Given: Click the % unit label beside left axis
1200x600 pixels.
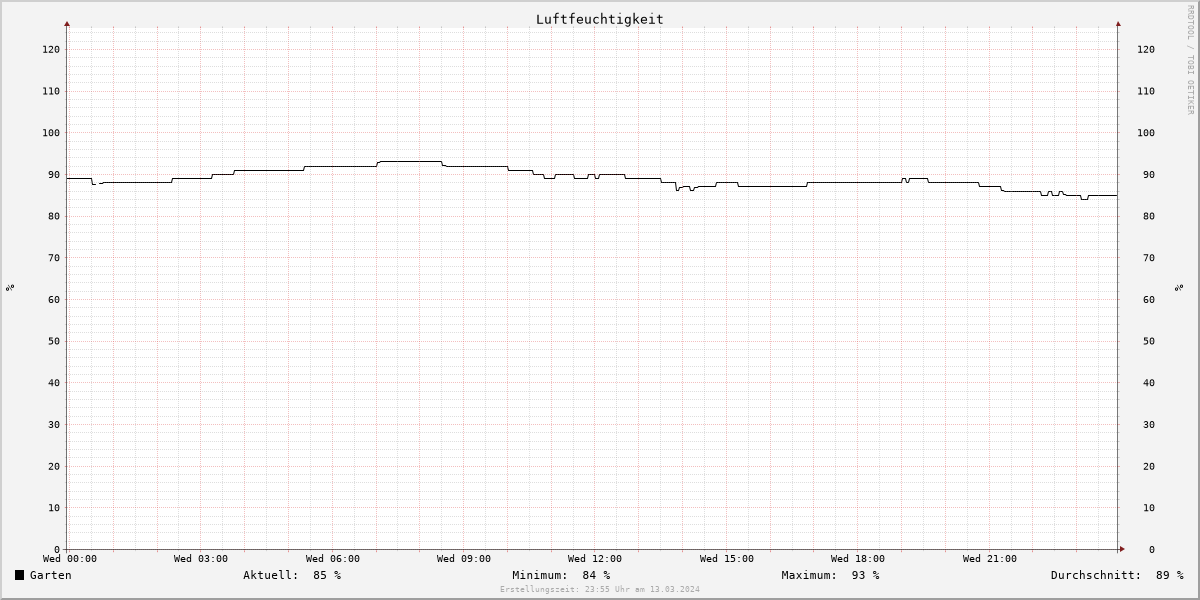Looking at the screenshot, I should point(10,287).
